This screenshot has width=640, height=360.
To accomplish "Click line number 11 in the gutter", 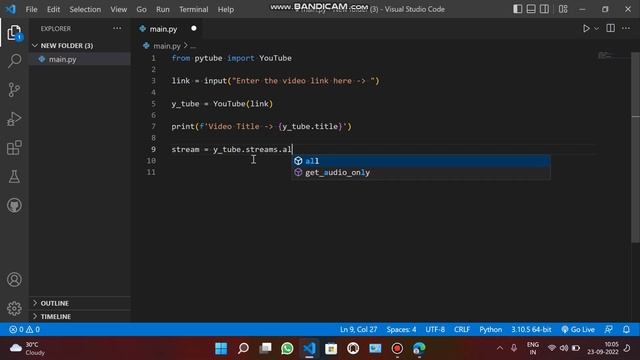I will point(151,172).
